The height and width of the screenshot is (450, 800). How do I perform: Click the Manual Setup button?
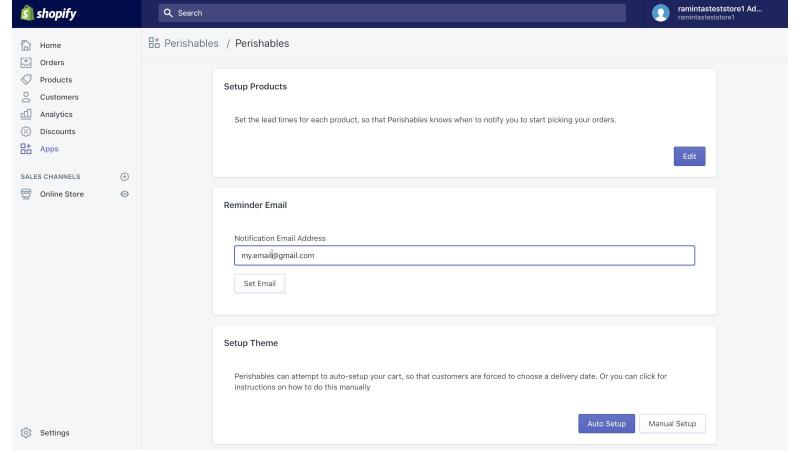click(672, 423)
